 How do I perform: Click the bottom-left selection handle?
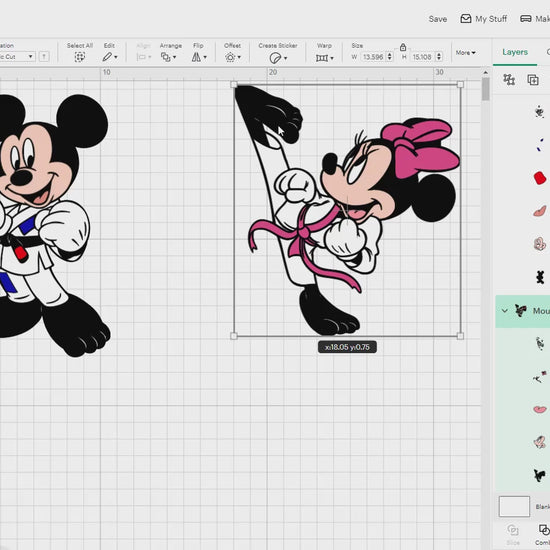[x=234, y=336]
